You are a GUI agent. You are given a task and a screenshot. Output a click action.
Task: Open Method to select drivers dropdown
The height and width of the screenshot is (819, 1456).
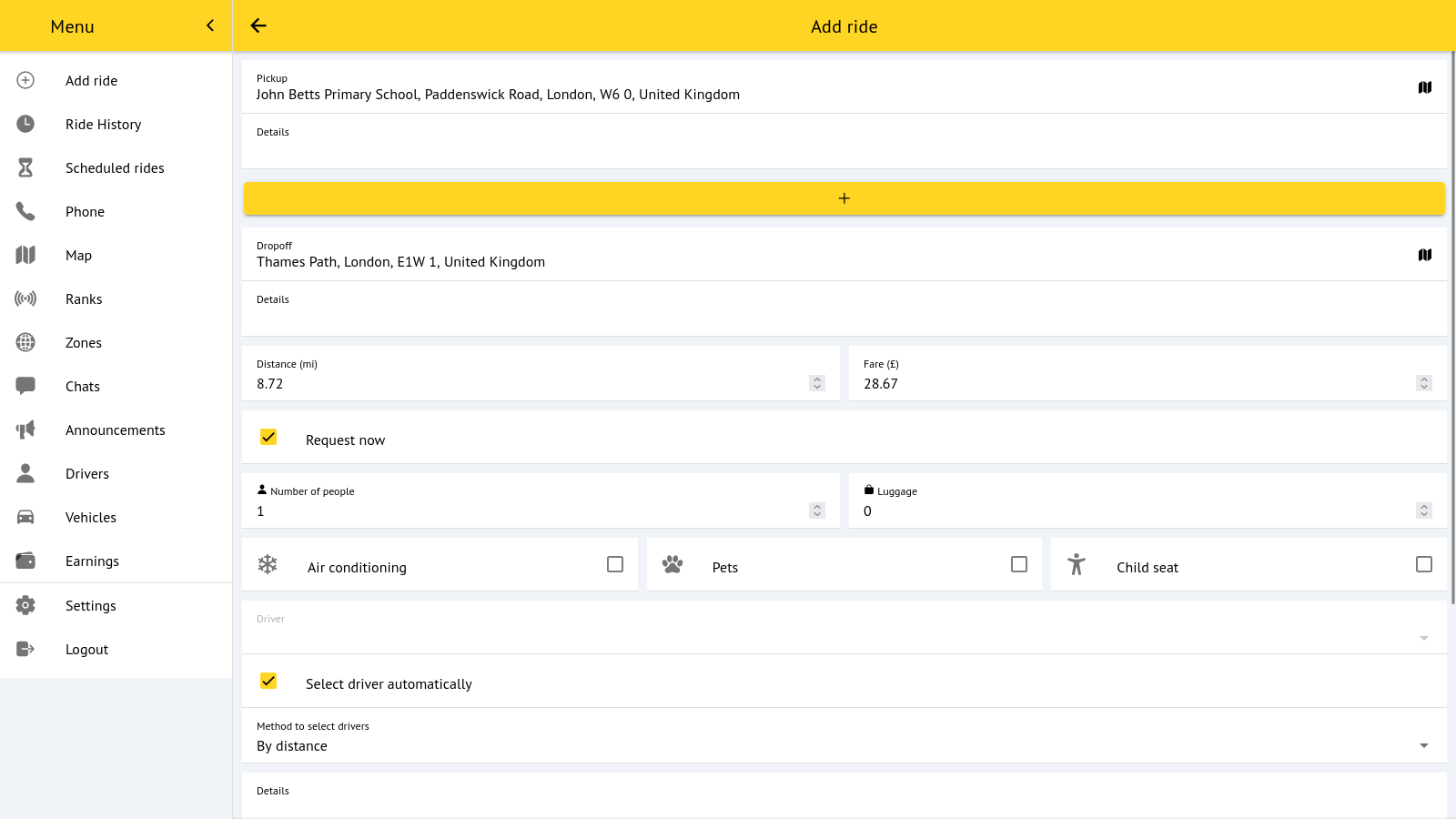tap(1424, 745)
